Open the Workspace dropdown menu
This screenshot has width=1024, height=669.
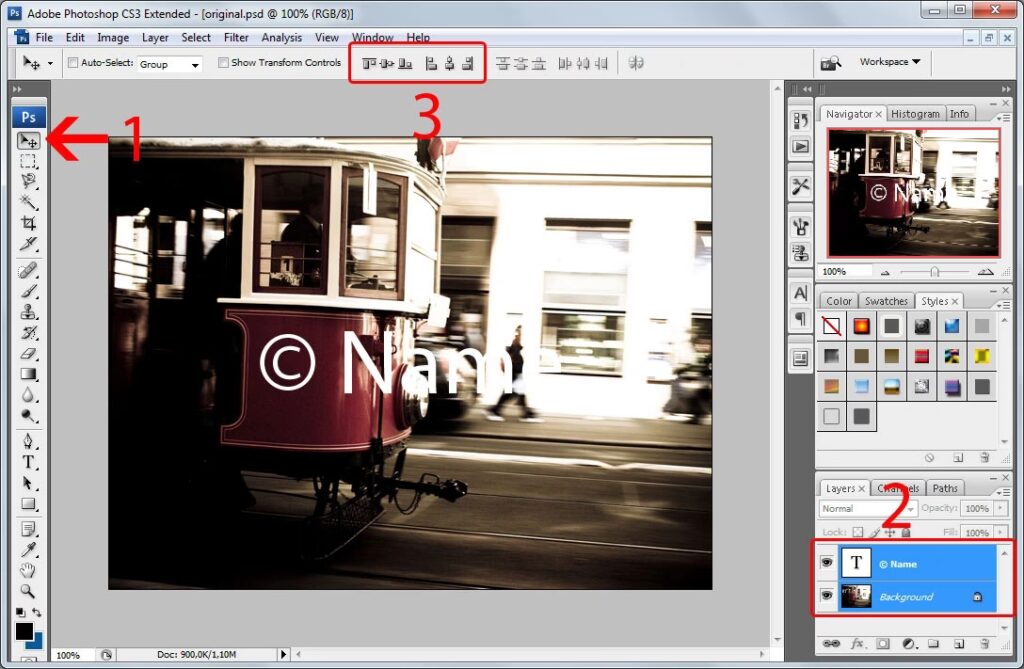click(889, 62)
